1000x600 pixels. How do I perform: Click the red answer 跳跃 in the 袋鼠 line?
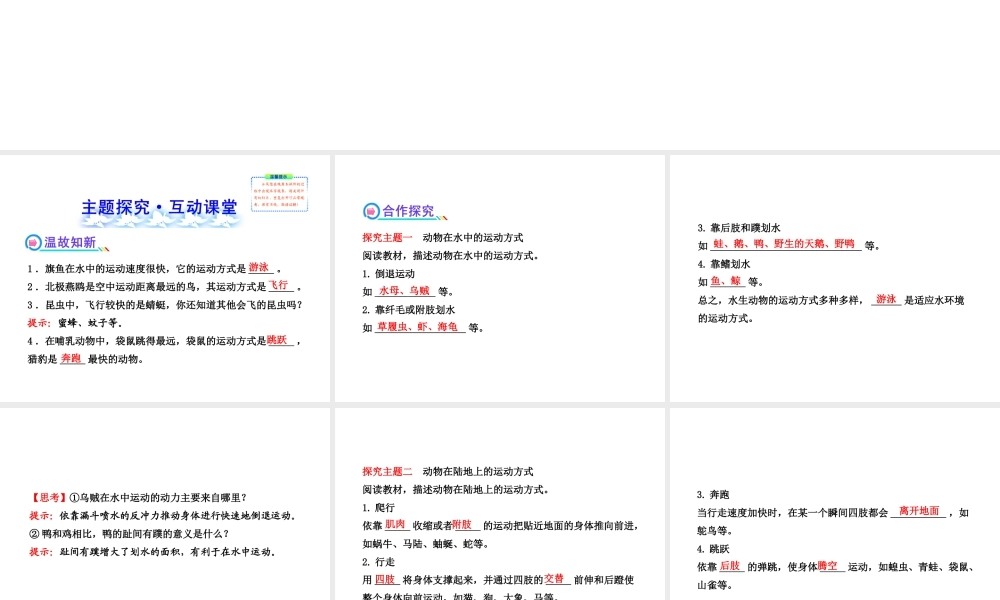click(x=277, y=340)
